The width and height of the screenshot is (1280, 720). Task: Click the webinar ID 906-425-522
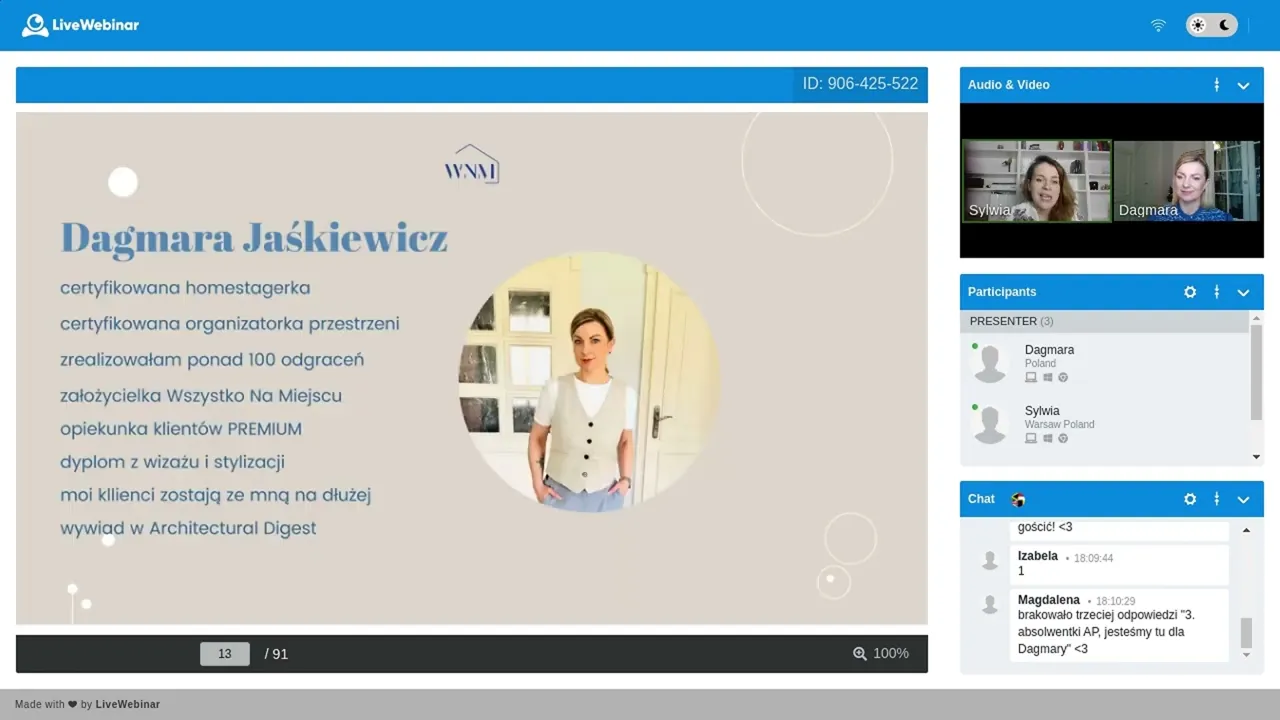860,84
